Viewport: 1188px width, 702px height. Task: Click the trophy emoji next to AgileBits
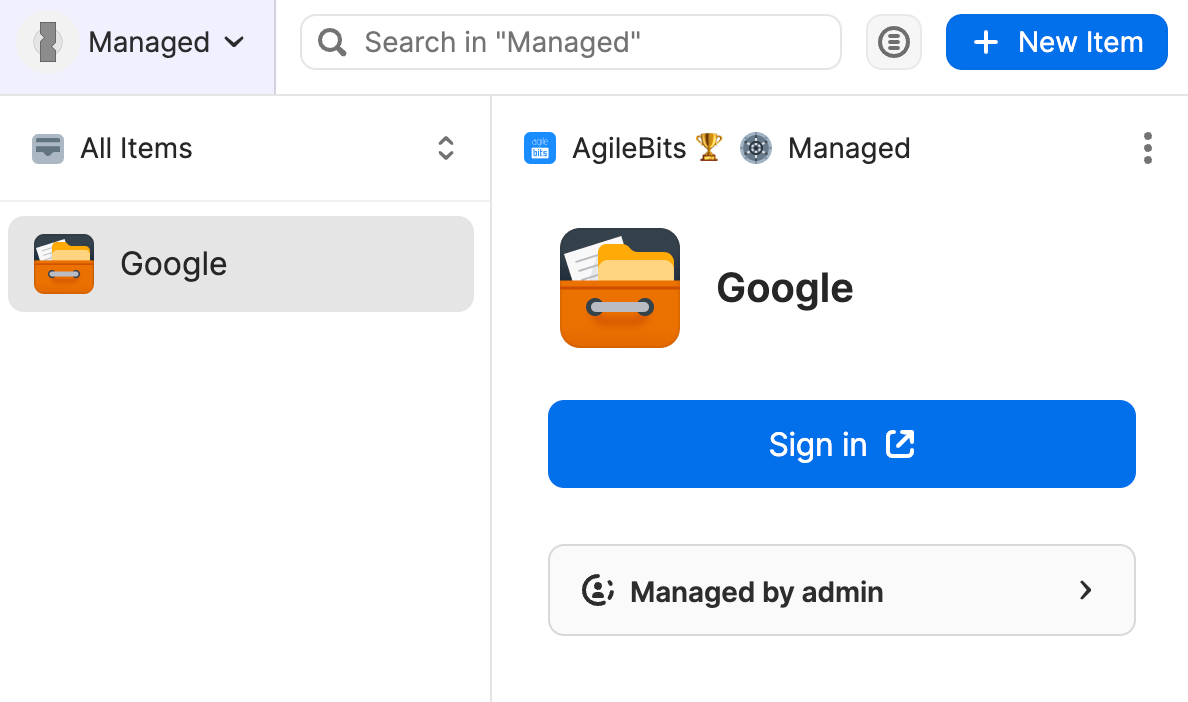[707, 148]
